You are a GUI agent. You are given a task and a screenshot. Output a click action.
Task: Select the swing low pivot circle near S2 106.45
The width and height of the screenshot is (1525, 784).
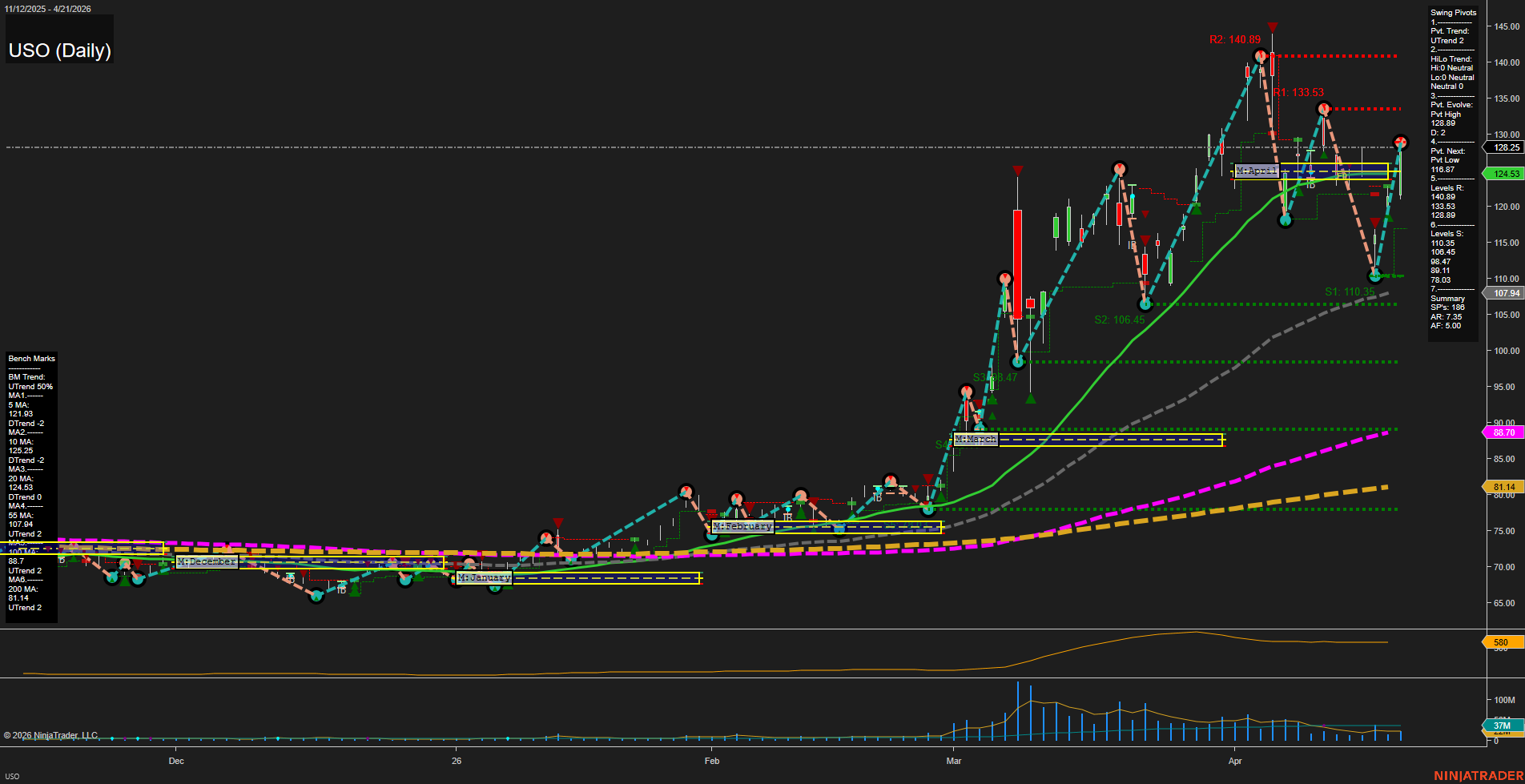(1145, 304)
